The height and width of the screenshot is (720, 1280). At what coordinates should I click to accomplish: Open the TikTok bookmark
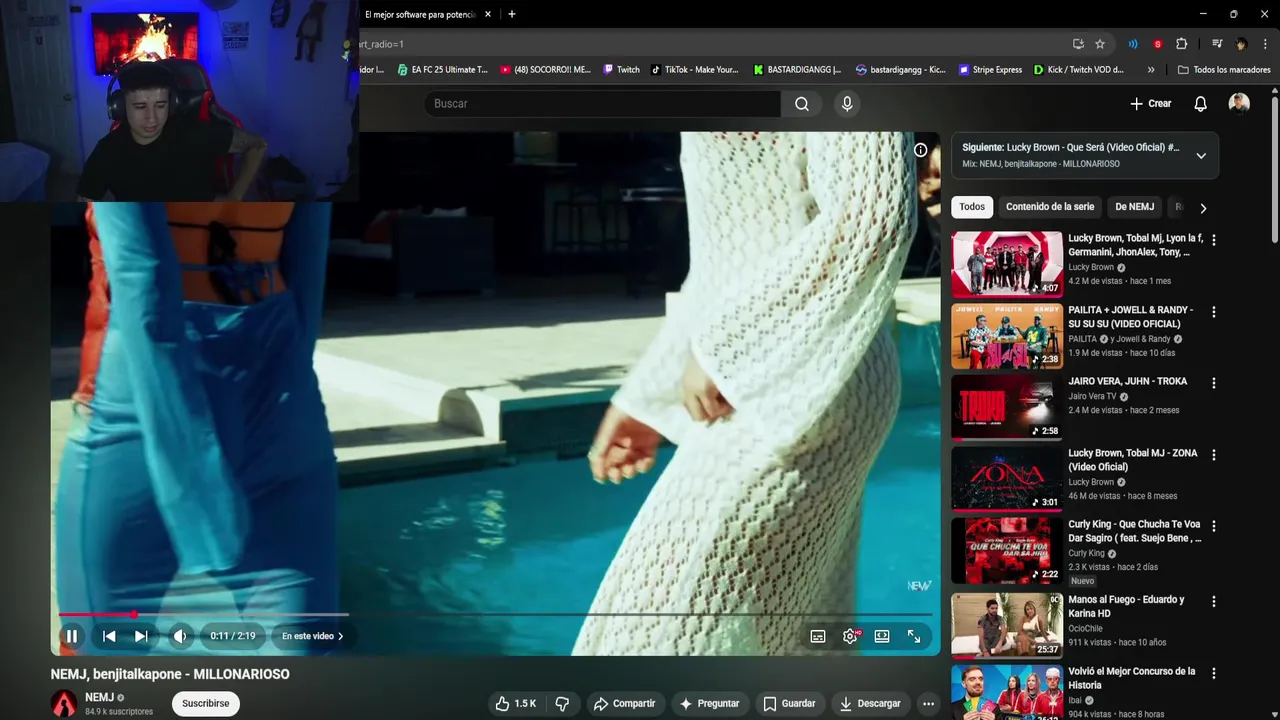coord(695,70)
